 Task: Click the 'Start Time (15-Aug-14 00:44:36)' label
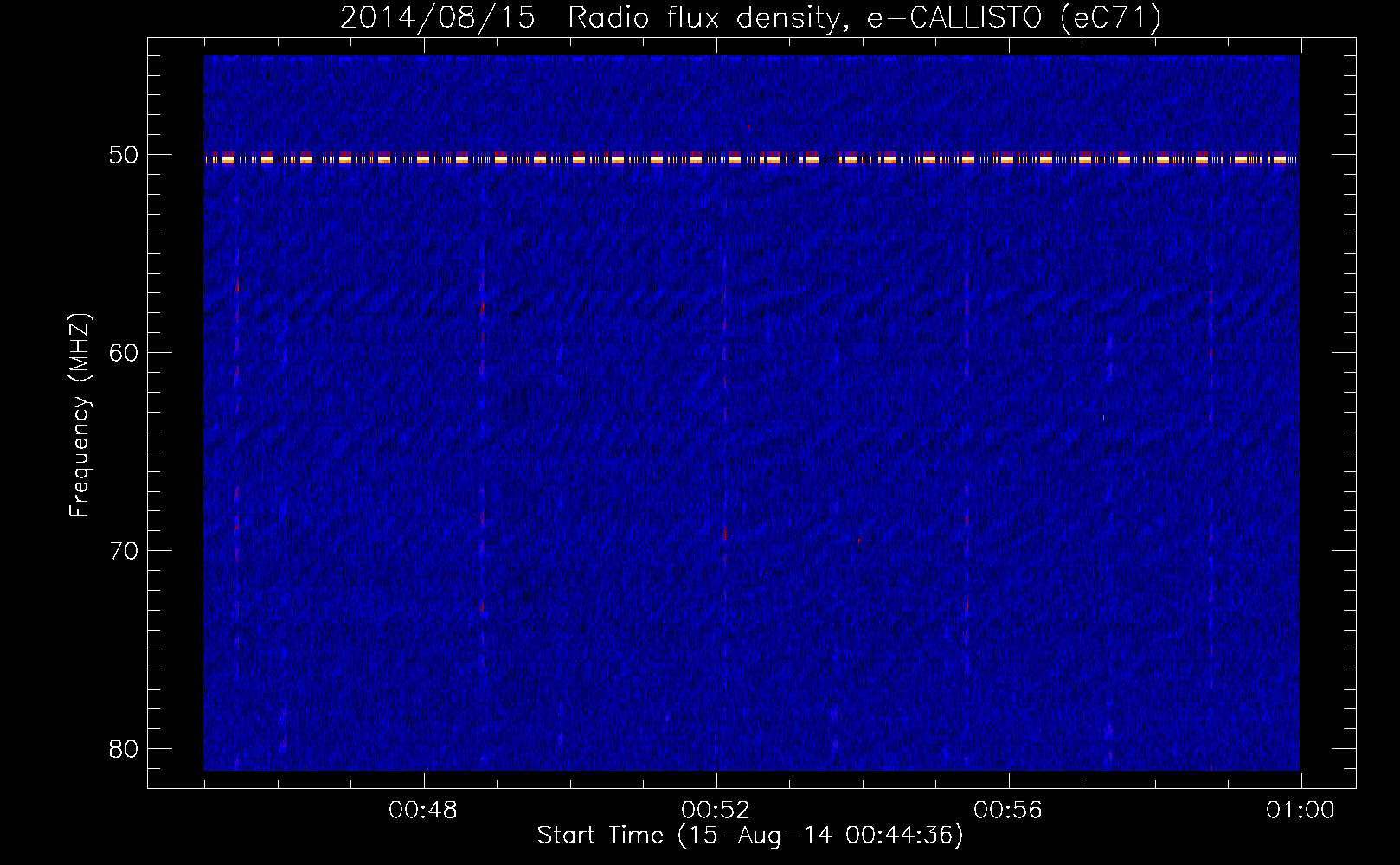(x=750, y=836)
